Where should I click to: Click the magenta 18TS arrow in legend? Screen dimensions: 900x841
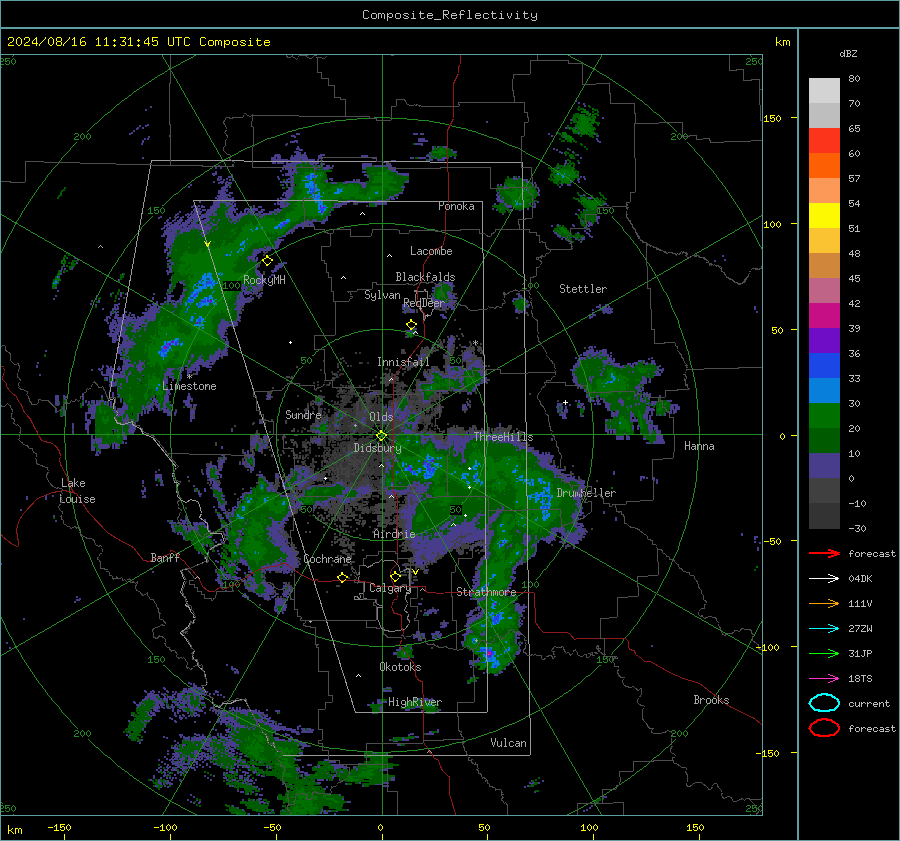click(824, 678)
